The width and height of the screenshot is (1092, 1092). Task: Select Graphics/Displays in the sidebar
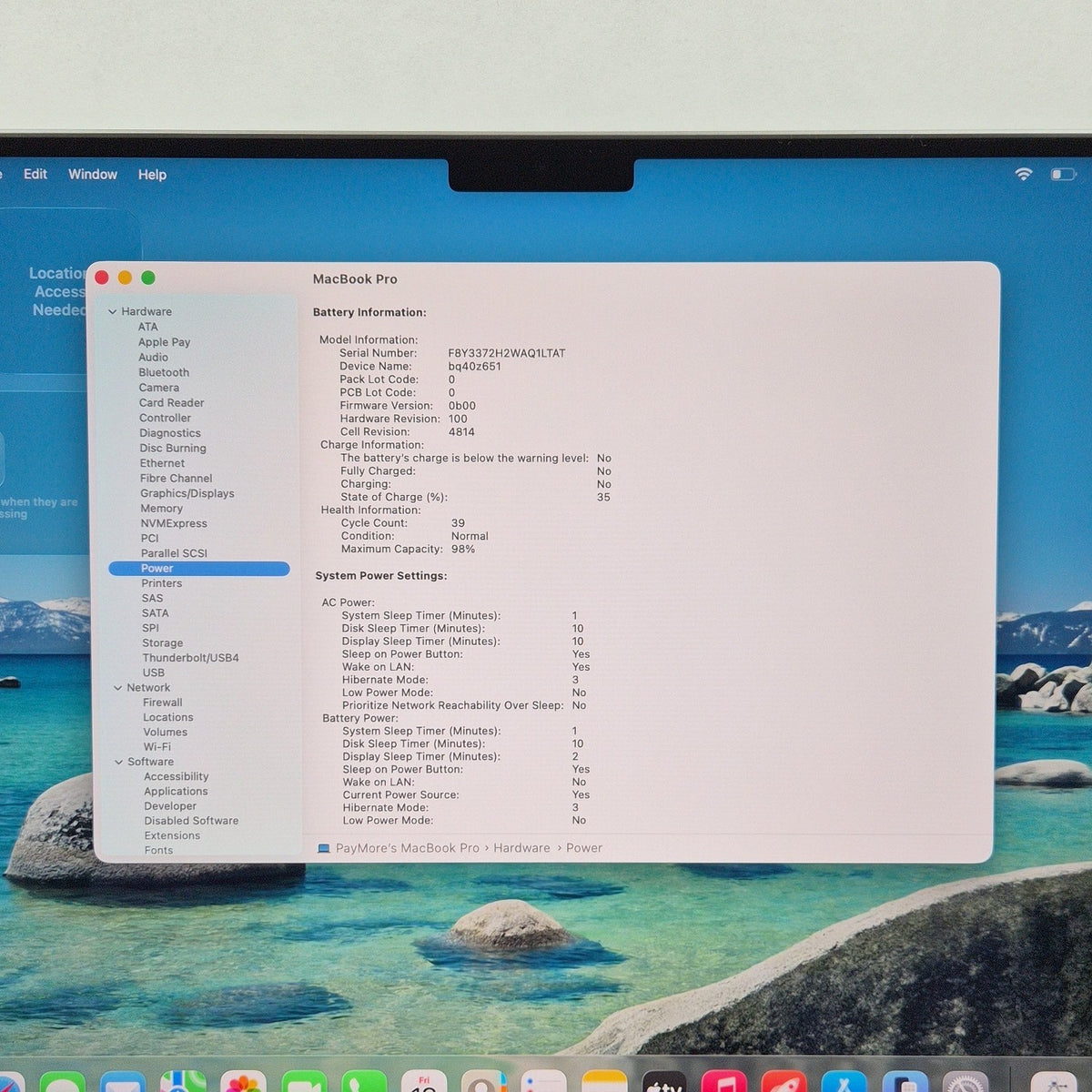[187, 493]
